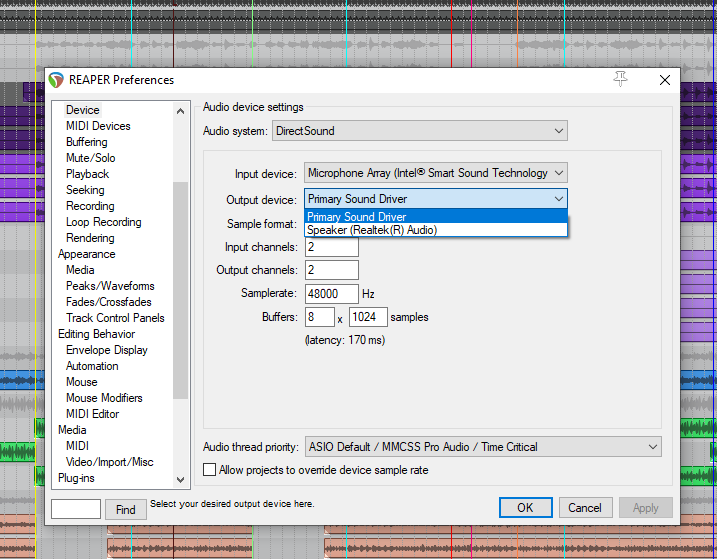The image size is (717, 559).
Task: Click the Output channels field
Action: coord(331,270)
